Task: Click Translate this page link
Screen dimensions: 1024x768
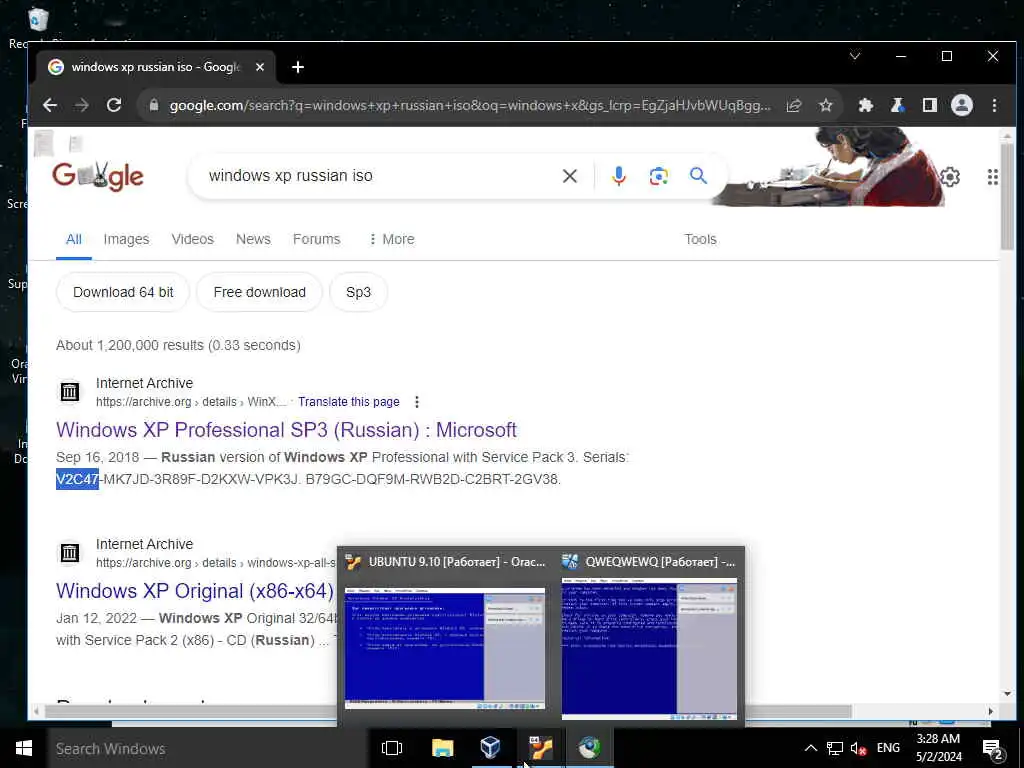Action: coord(349,402)
